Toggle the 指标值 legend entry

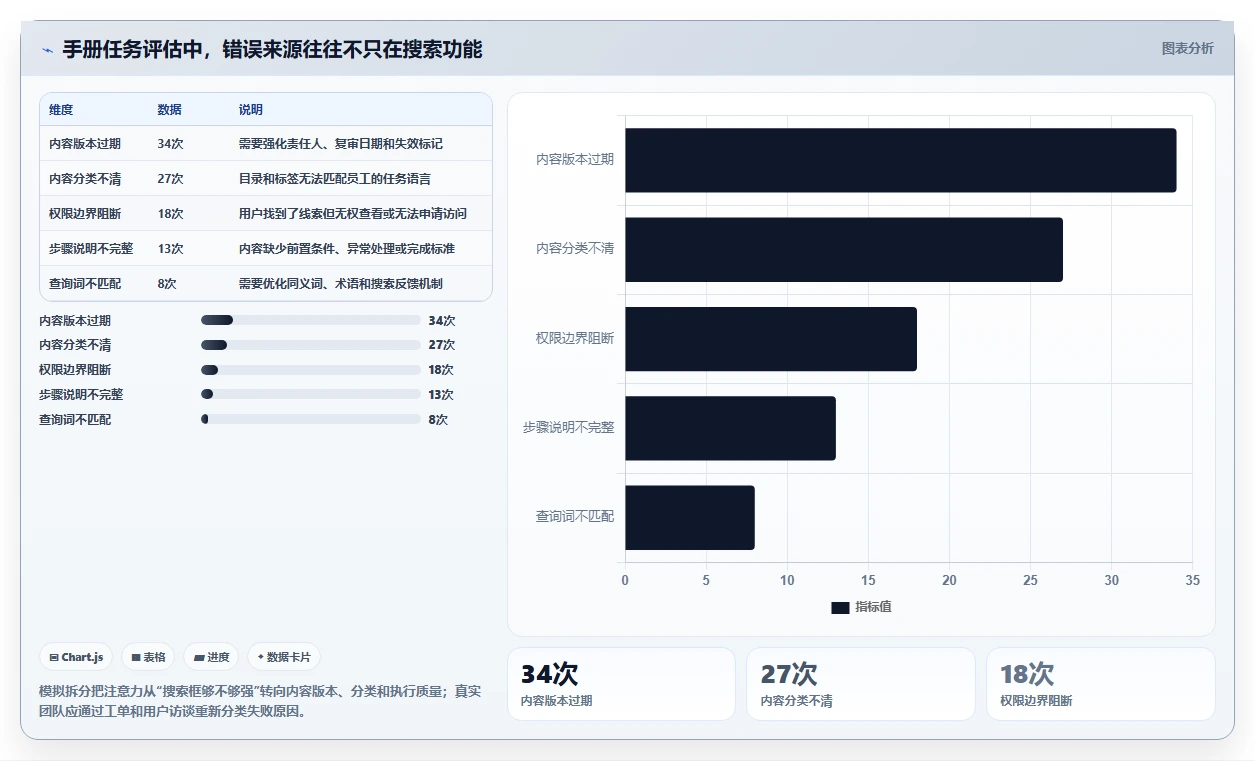pyautogui.click(x=861, y=607)
